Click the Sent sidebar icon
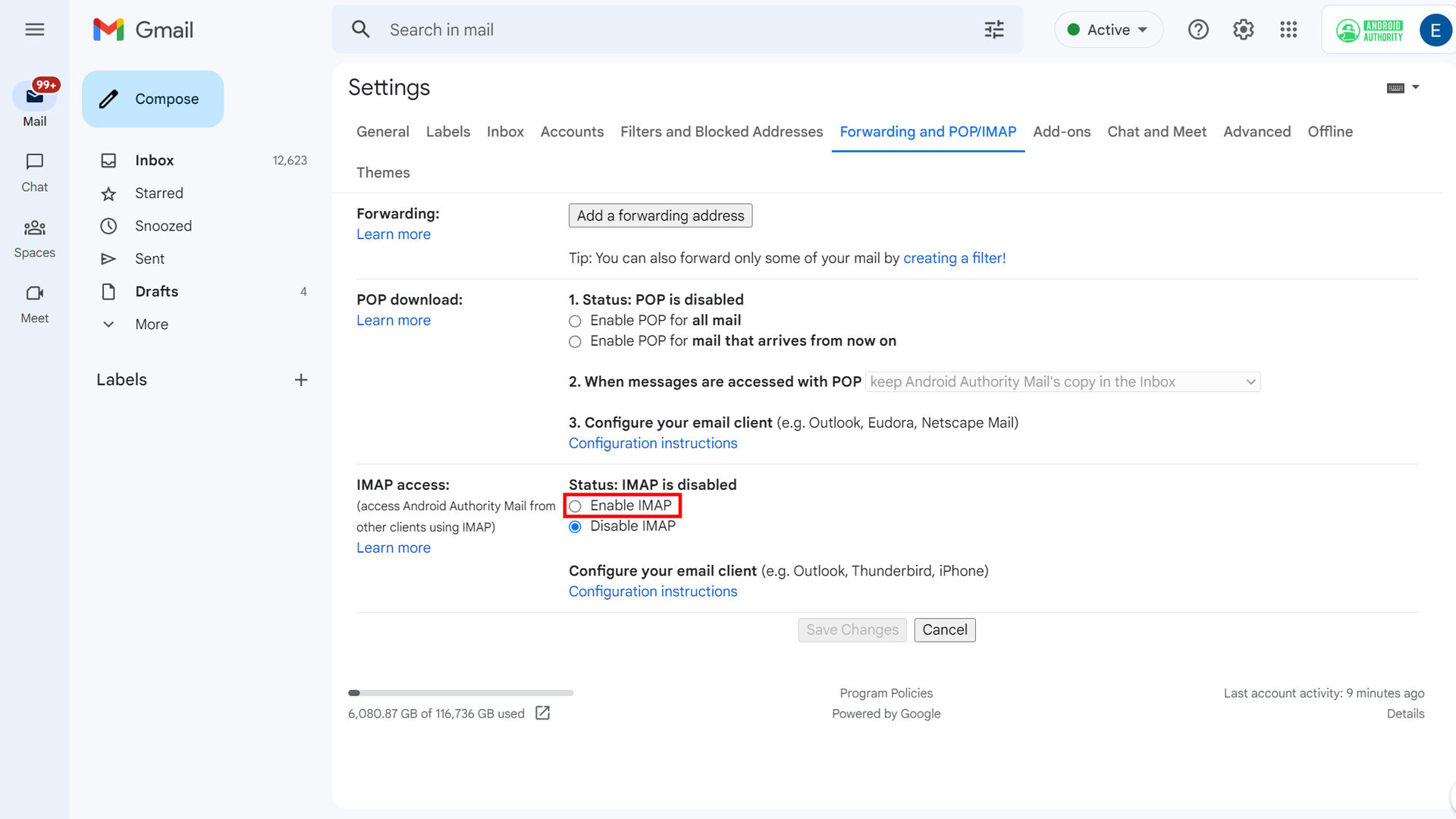The width and height of the screenshot is (1456, 819). point(108,258)
